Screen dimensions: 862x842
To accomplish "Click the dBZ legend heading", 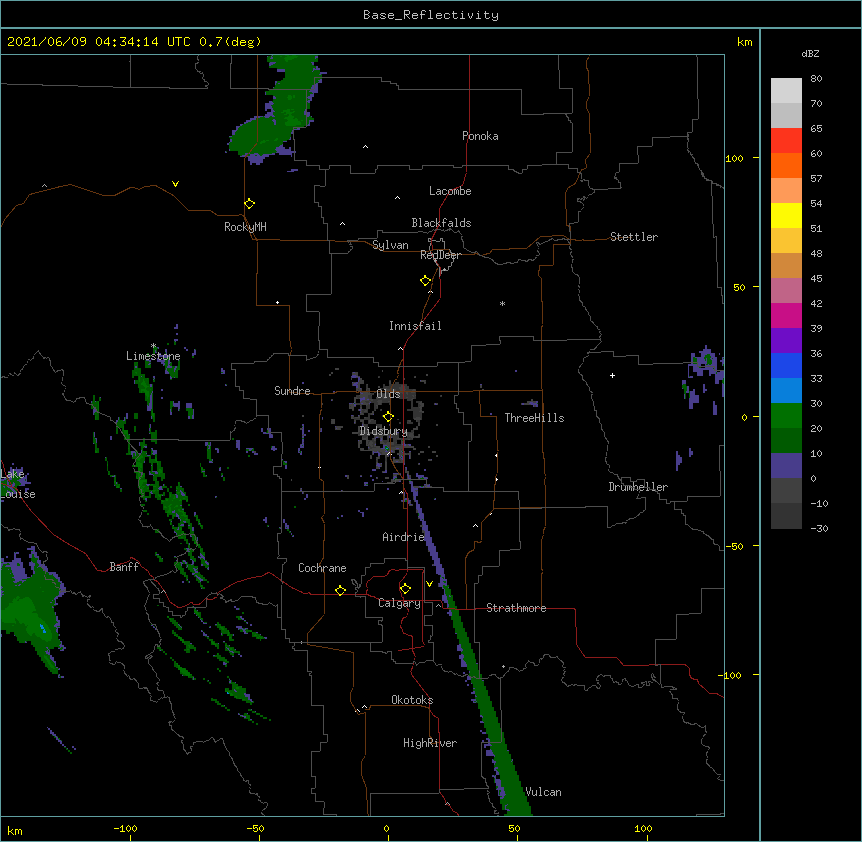I will click(x=810, y=53).
